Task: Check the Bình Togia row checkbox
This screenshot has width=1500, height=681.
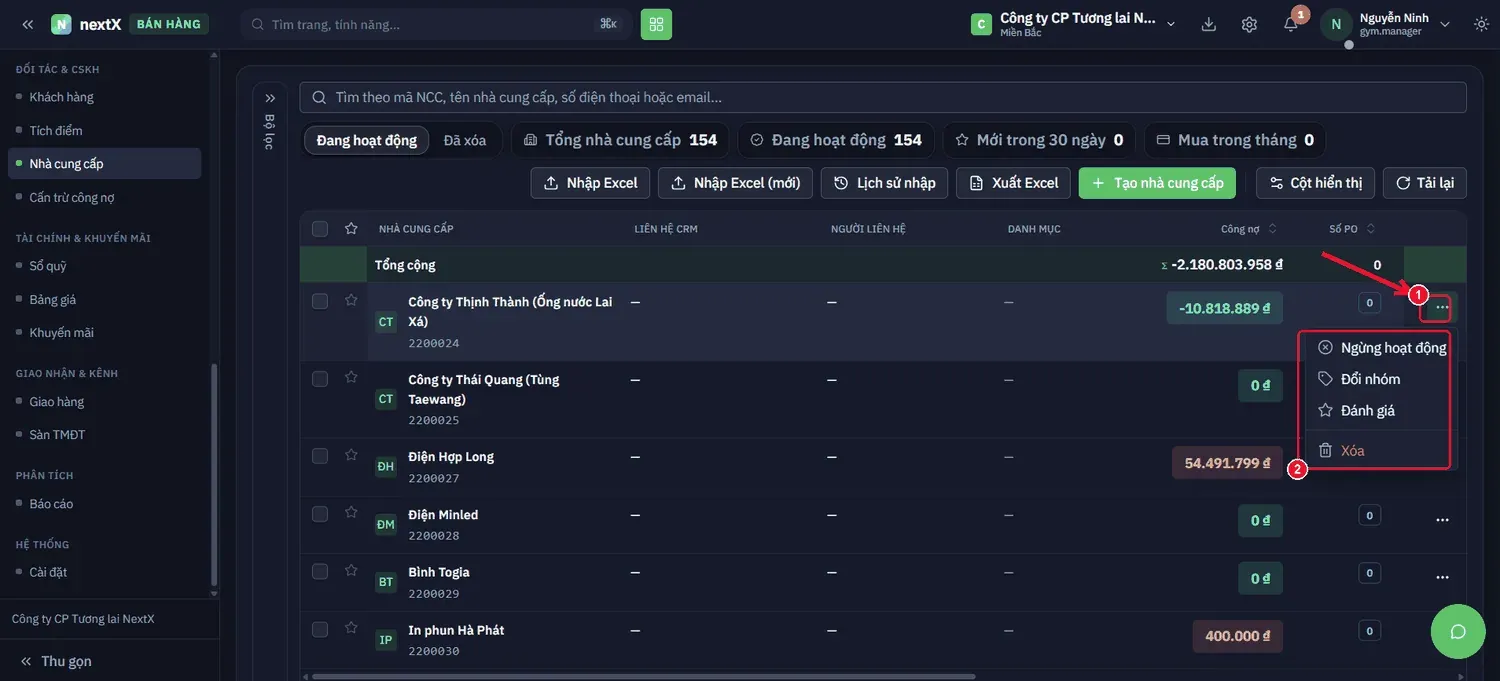Action: pos(320,572)
